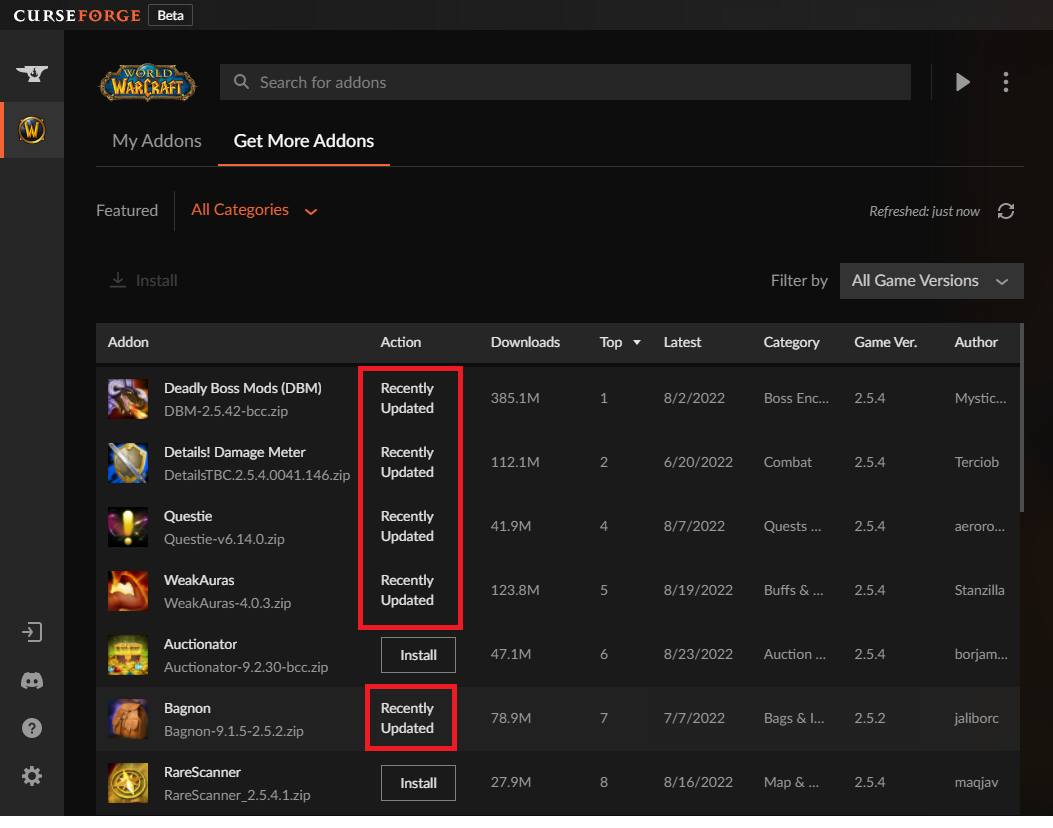This screenshot has height=828, width=1053.
Task: Click the search magnifier icon
Action: (x=241, y=82)
